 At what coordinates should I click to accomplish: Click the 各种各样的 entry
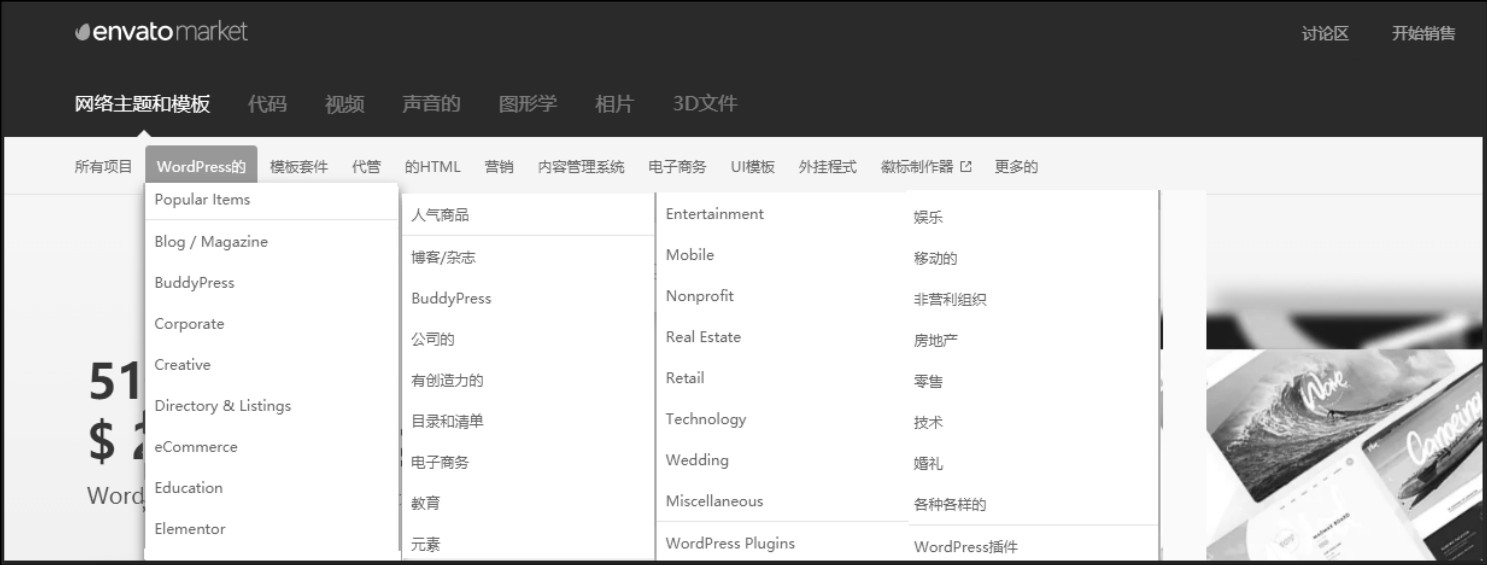pyautogui.click(x=950, y=505)
